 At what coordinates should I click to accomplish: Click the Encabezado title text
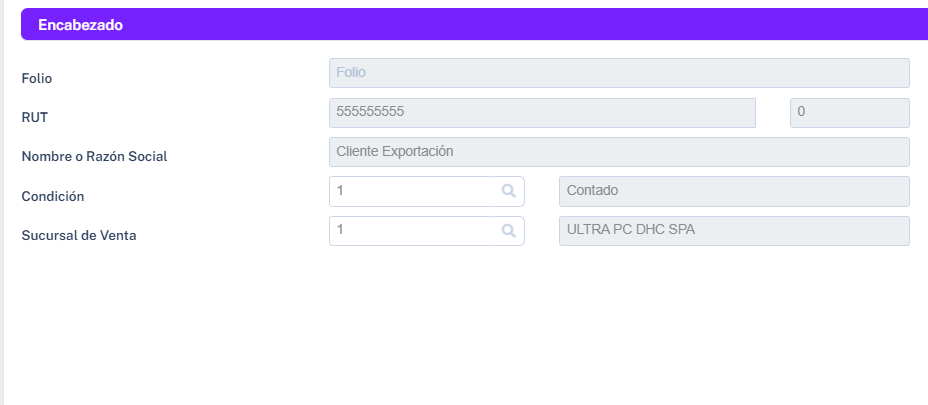click(x=80, y=25)
